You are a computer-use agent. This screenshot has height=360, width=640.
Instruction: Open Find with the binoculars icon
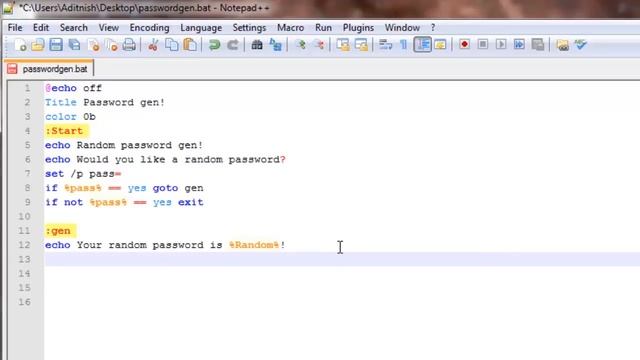(x=257, y=45)
